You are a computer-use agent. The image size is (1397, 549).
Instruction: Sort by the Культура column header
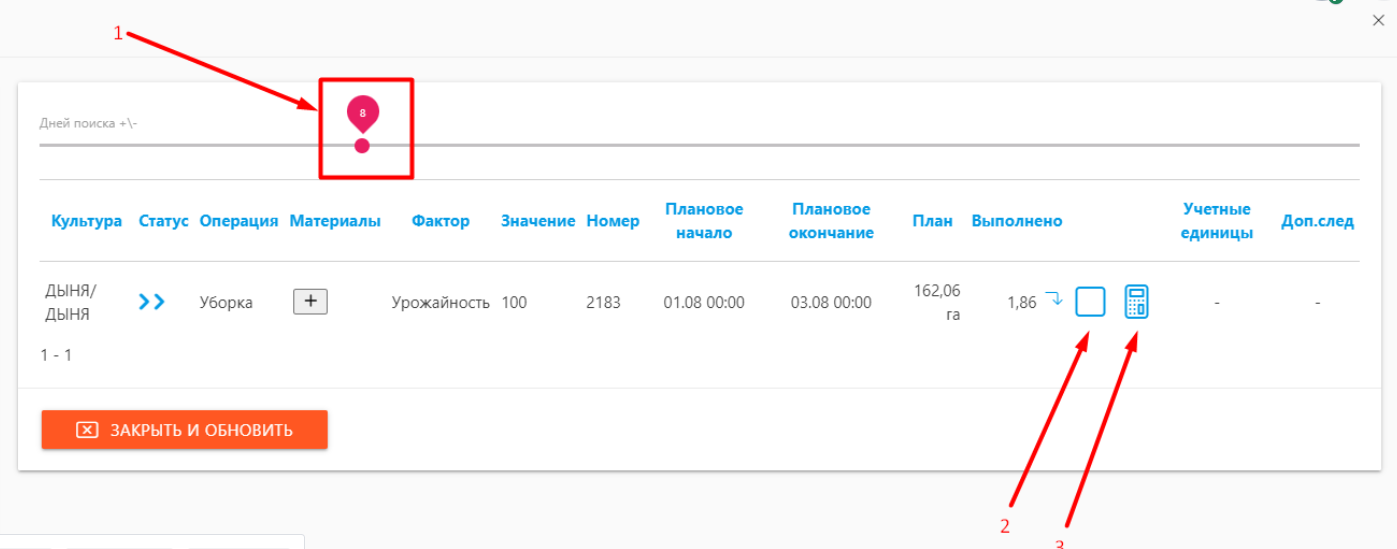pos(87,221)
